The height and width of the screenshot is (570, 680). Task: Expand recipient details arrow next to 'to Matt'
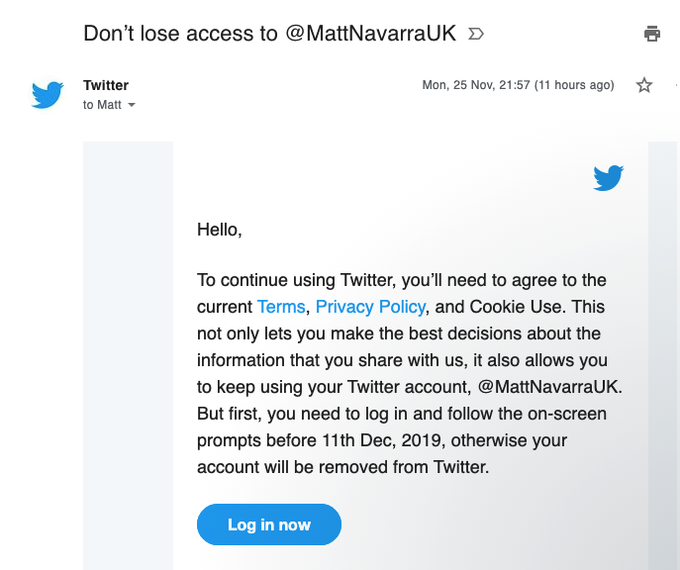click(131, 105)
